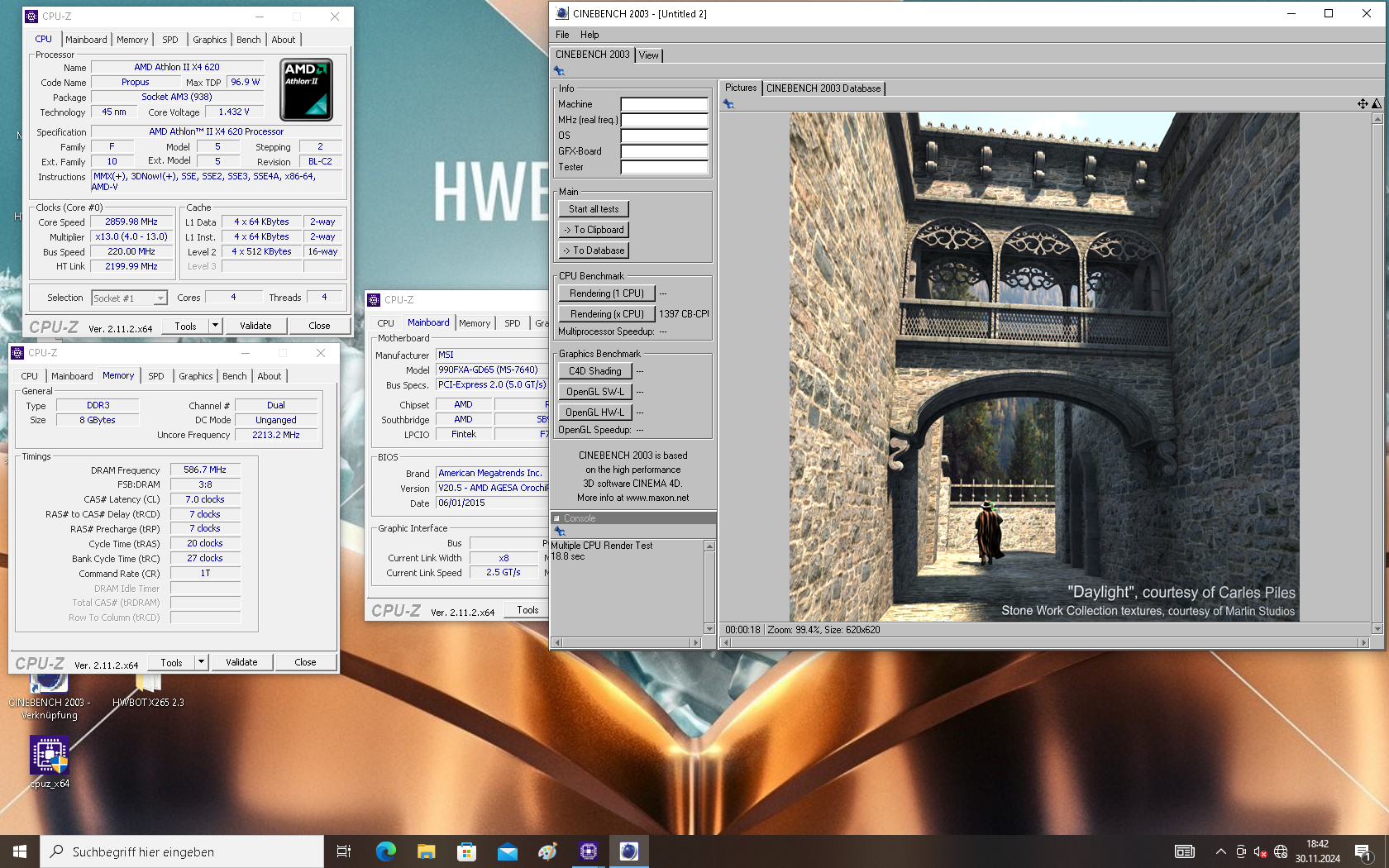The height and width of the screenshot is (868, 1389).
Task: Launch Microsoft Edge from taskbar
Action: pyautogui.click(x=385, y=851)
